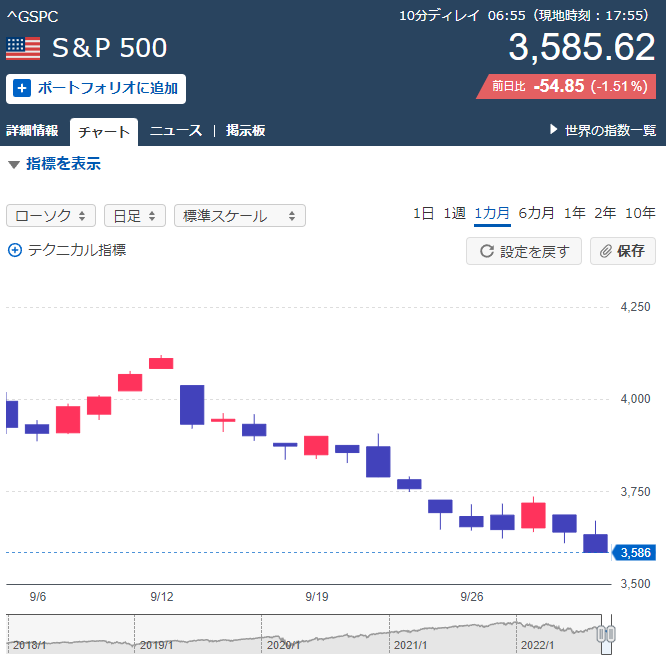The width and height of the screenshot is (666, 660).
Task: Open the 日足 interval dropdown
Action: pos(135,216)
